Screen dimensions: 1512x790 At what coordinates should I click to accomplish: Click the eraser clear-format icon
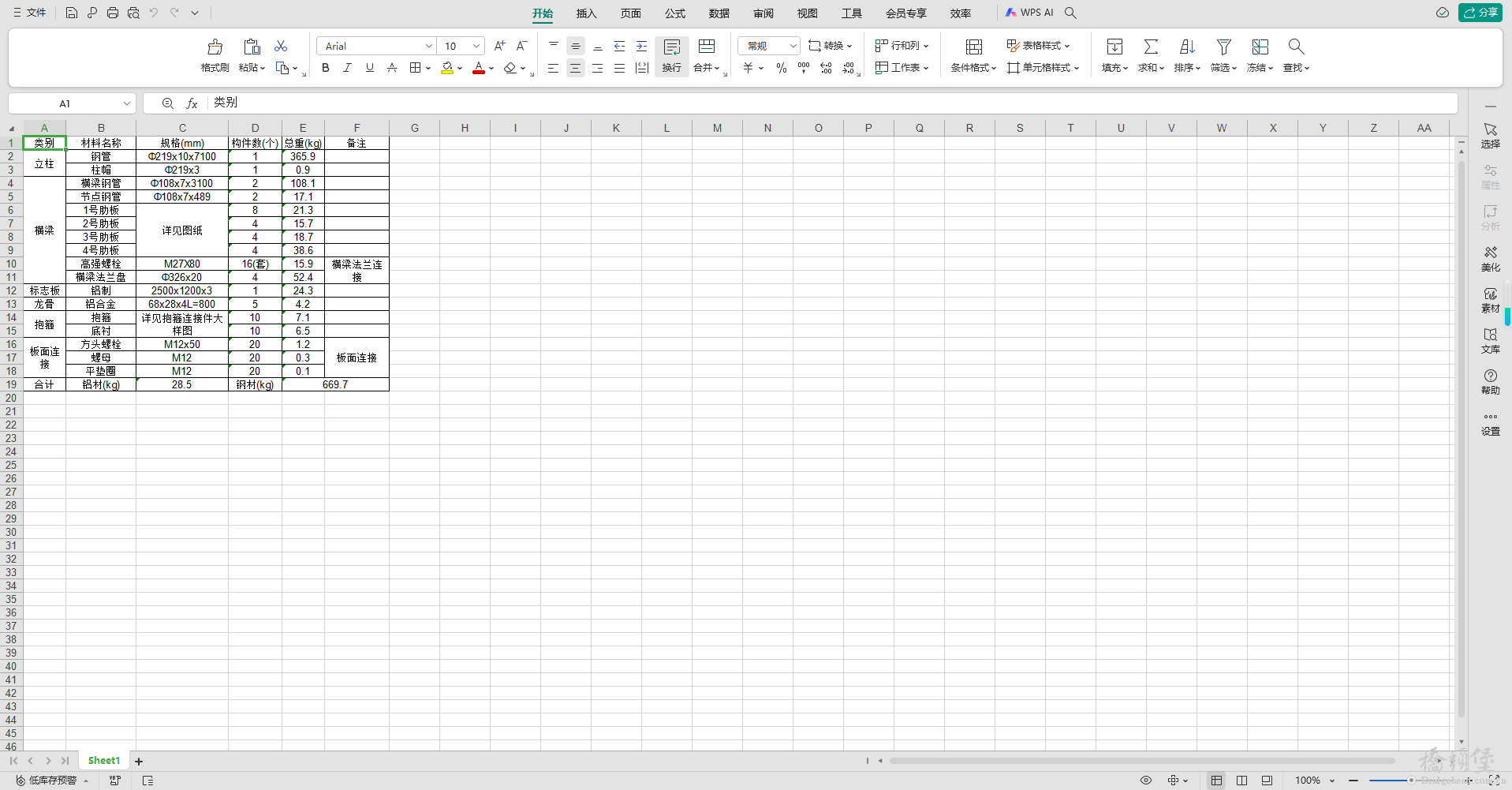tap(510, 68)
